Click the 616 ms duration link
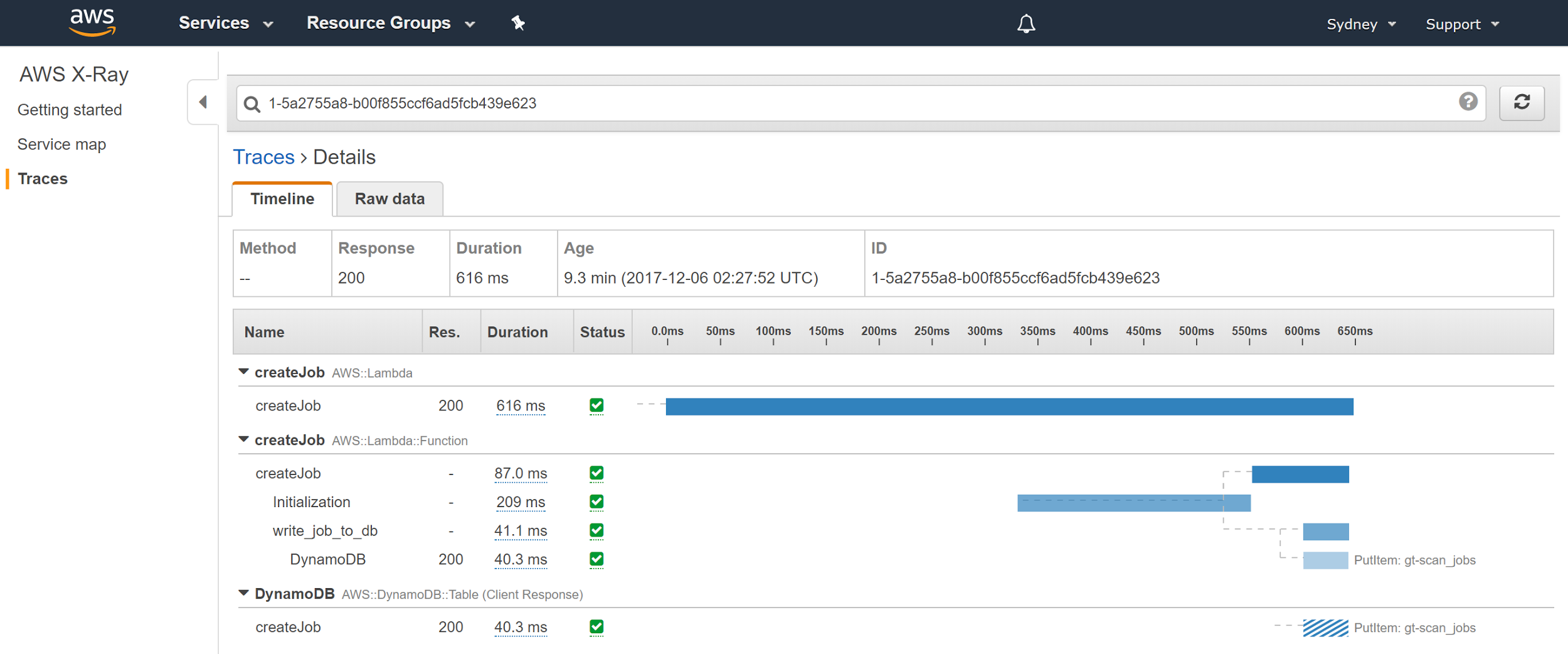This screenshot has width=1568, height=654. [521, 406]
